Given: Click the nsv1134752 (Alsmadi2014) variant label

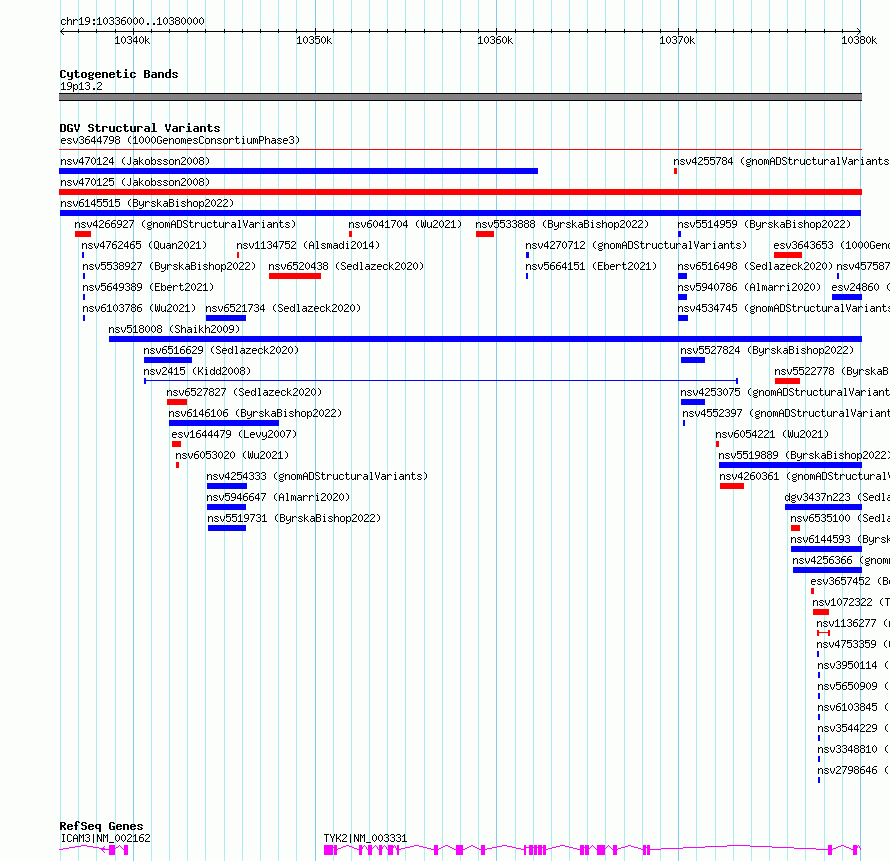Looking at the screenshot, I should pyautogui.click(x=308, y=245).
